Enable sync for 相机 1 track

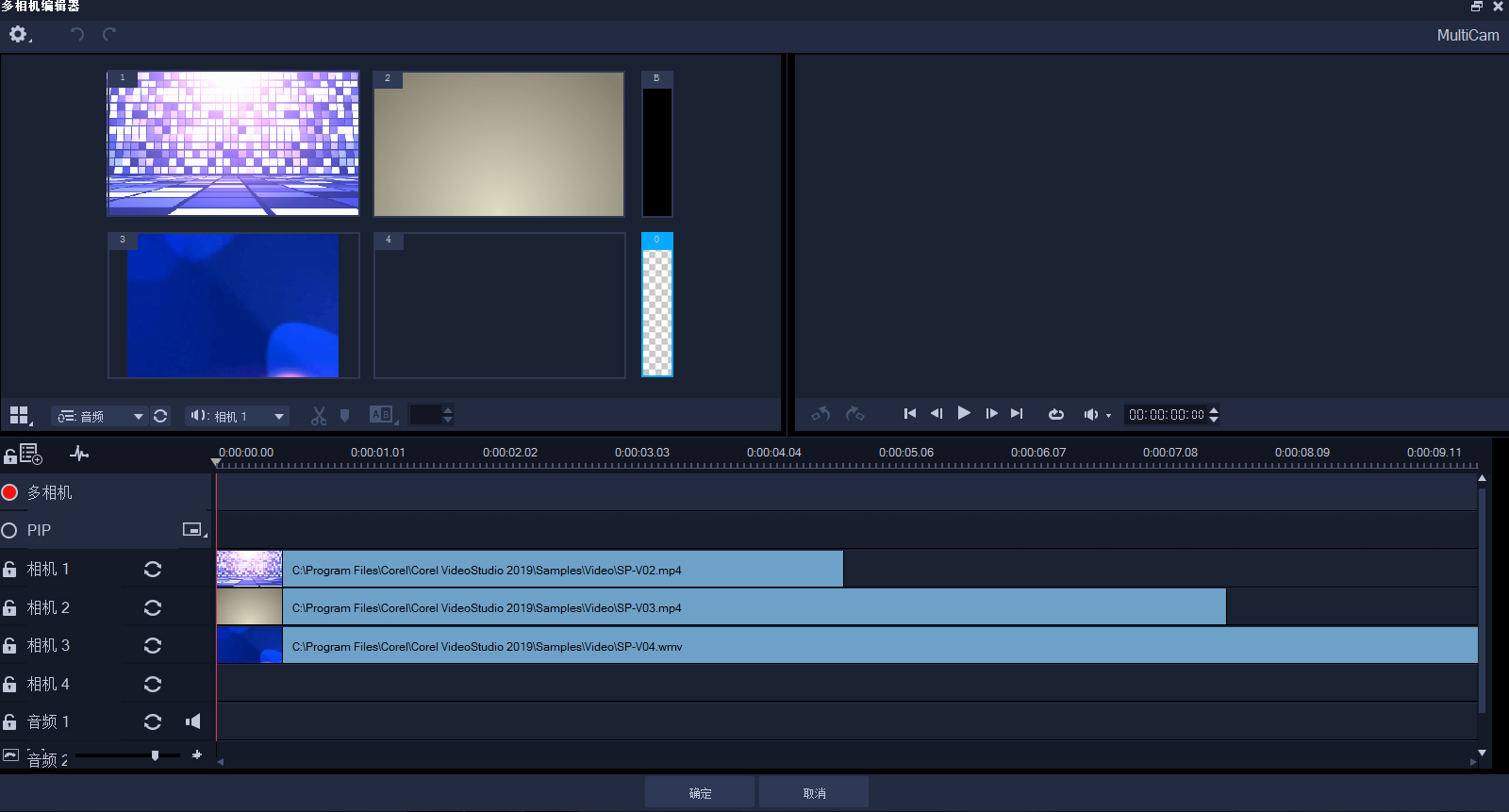pos(153,570)
